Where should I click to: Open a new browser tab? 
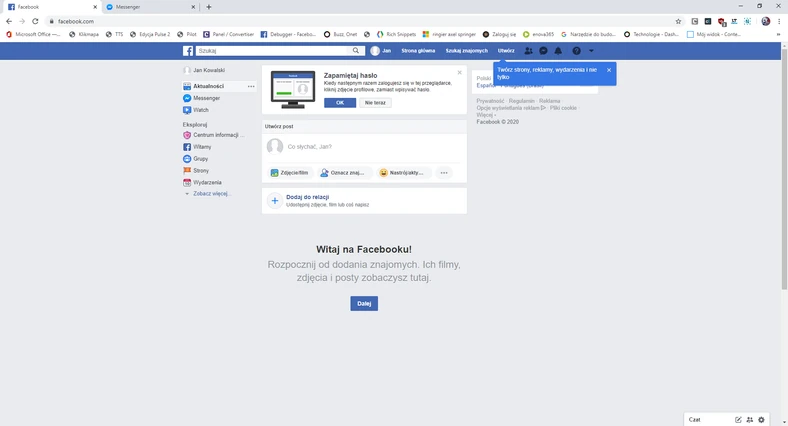(x=209, y=7)
